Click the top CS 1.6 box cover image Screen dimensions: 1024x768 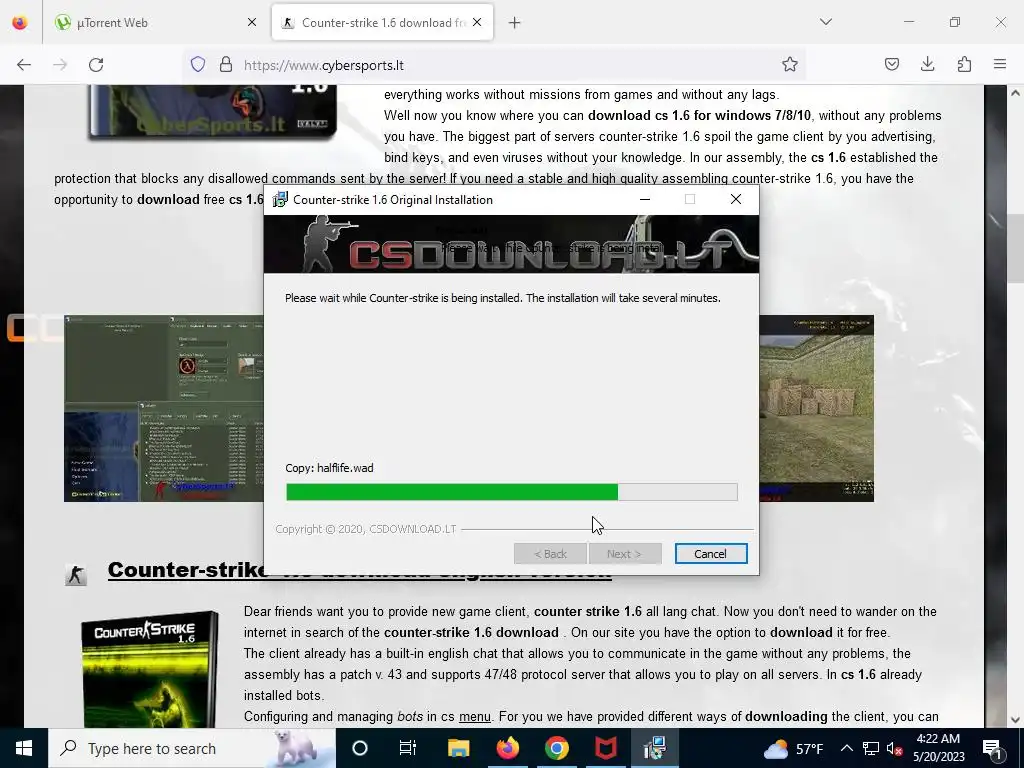[x=212, y=111]
